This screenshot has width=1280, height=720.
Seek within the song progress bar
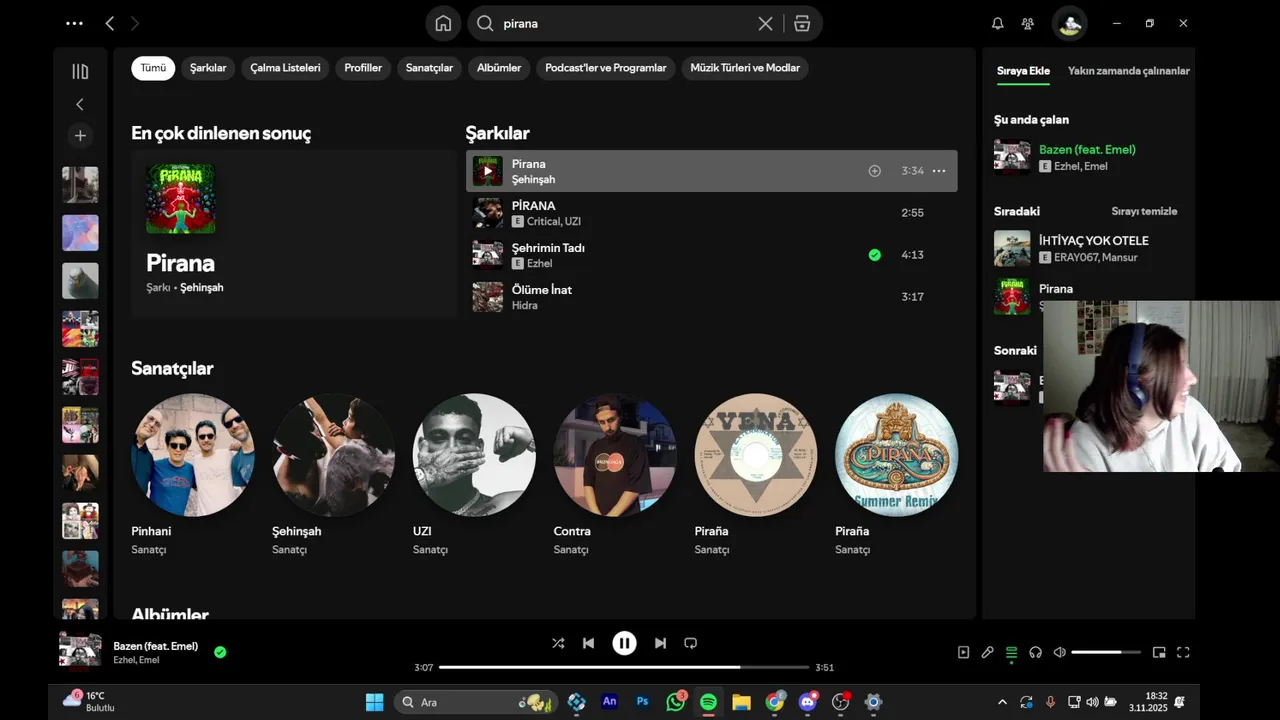click(x=624, y=667)
